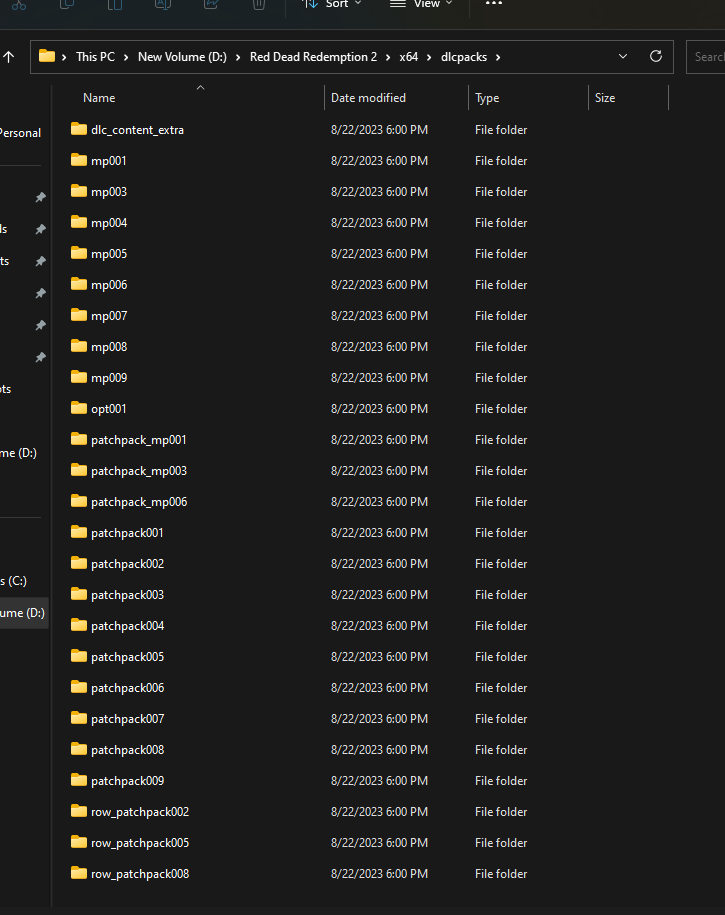Click folder icon next to opt001
725x915 pixels.
(79, 408)
